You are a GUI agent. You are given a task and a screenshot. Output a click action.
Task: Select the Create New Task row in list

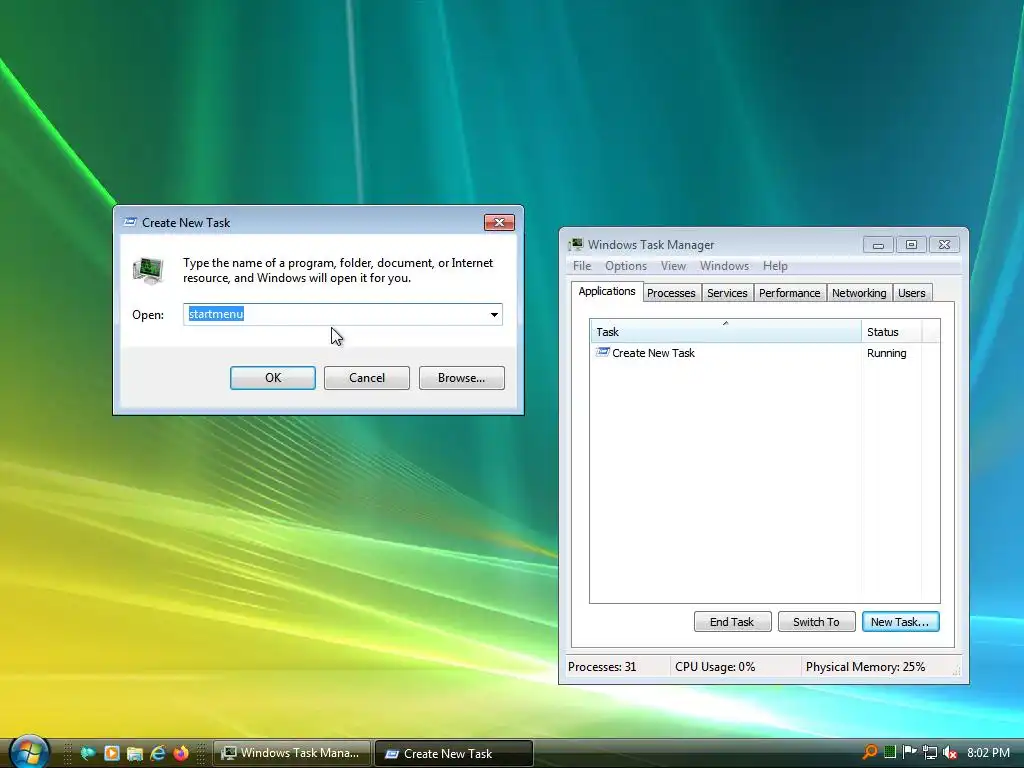pyautogui.click(x=764, y=353)
